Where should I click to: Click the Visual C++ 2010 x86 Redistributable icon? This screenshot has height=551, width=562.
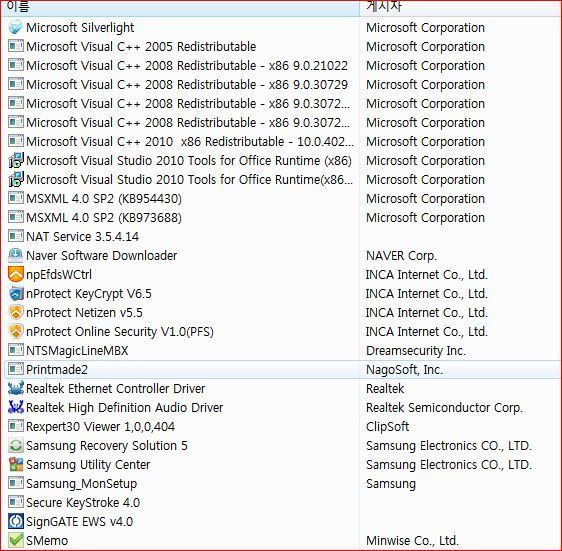coord(16,141)
